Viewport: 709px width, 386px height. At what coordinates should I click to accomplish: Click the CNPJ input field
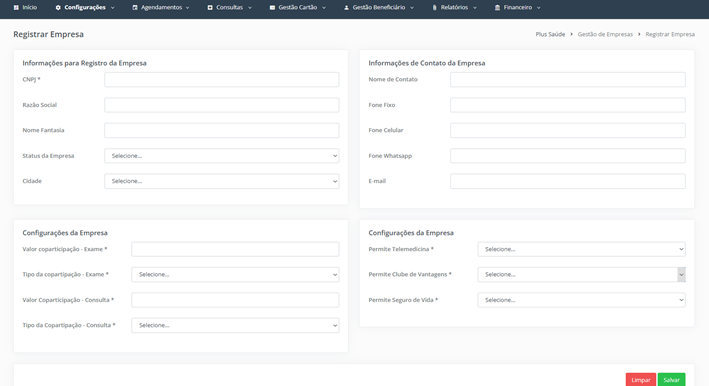pyautogui.click(x=222, y=80)
